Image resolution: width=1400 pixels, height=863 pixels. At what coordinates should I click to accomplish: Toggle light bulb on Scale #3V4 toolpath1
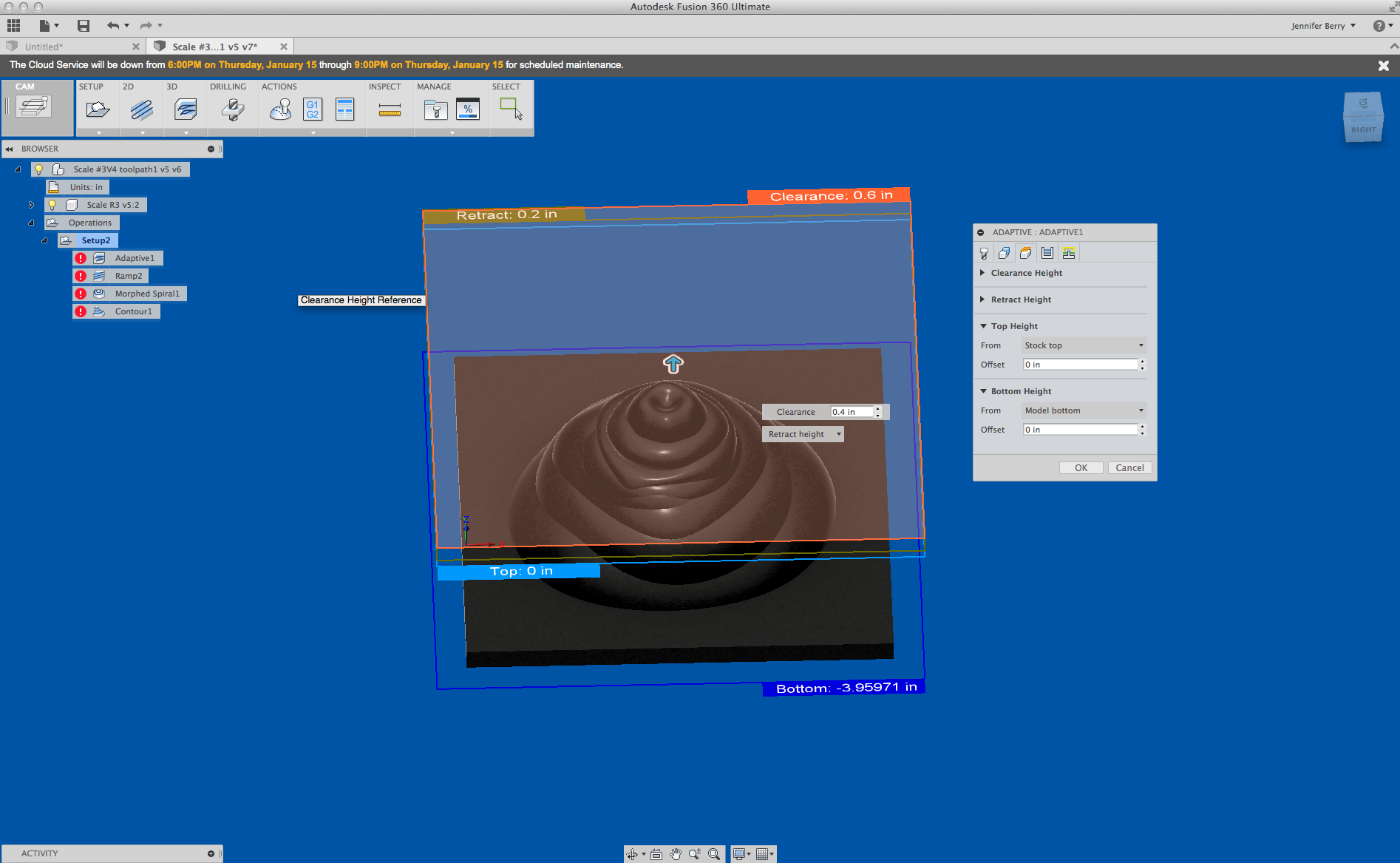[38, 169]
